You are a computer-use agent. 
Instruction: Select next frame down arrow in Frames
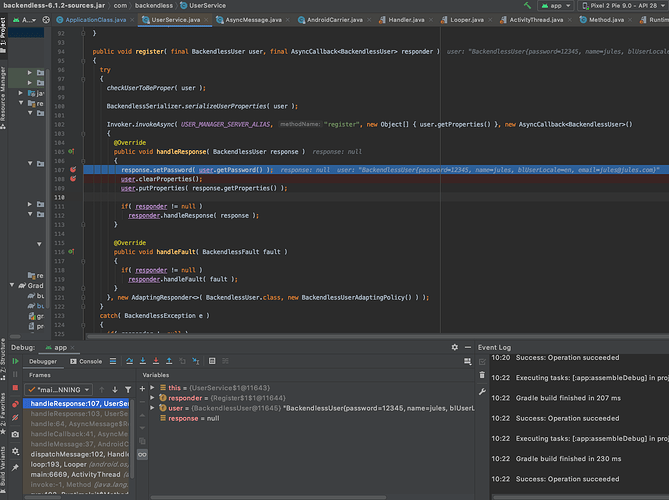pos(115,390)
